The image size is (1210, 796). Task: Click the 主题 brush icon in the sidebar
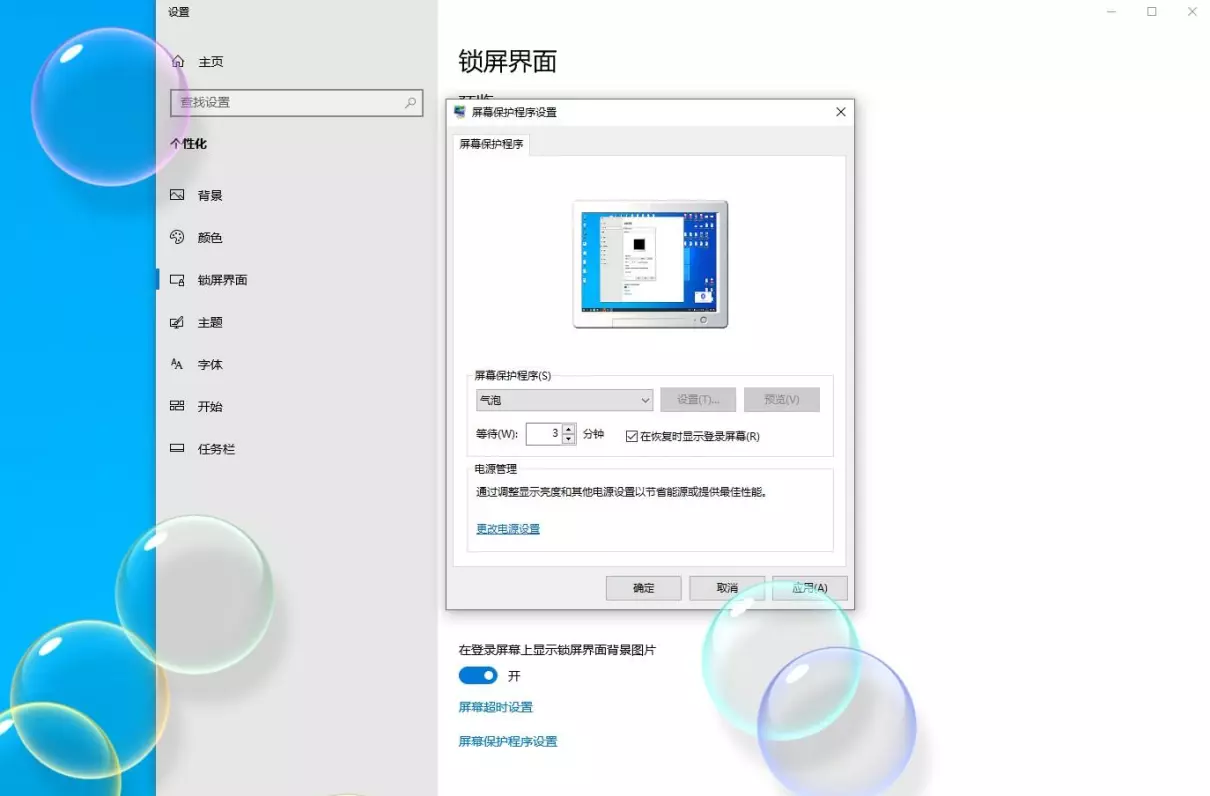pos(177,323)
